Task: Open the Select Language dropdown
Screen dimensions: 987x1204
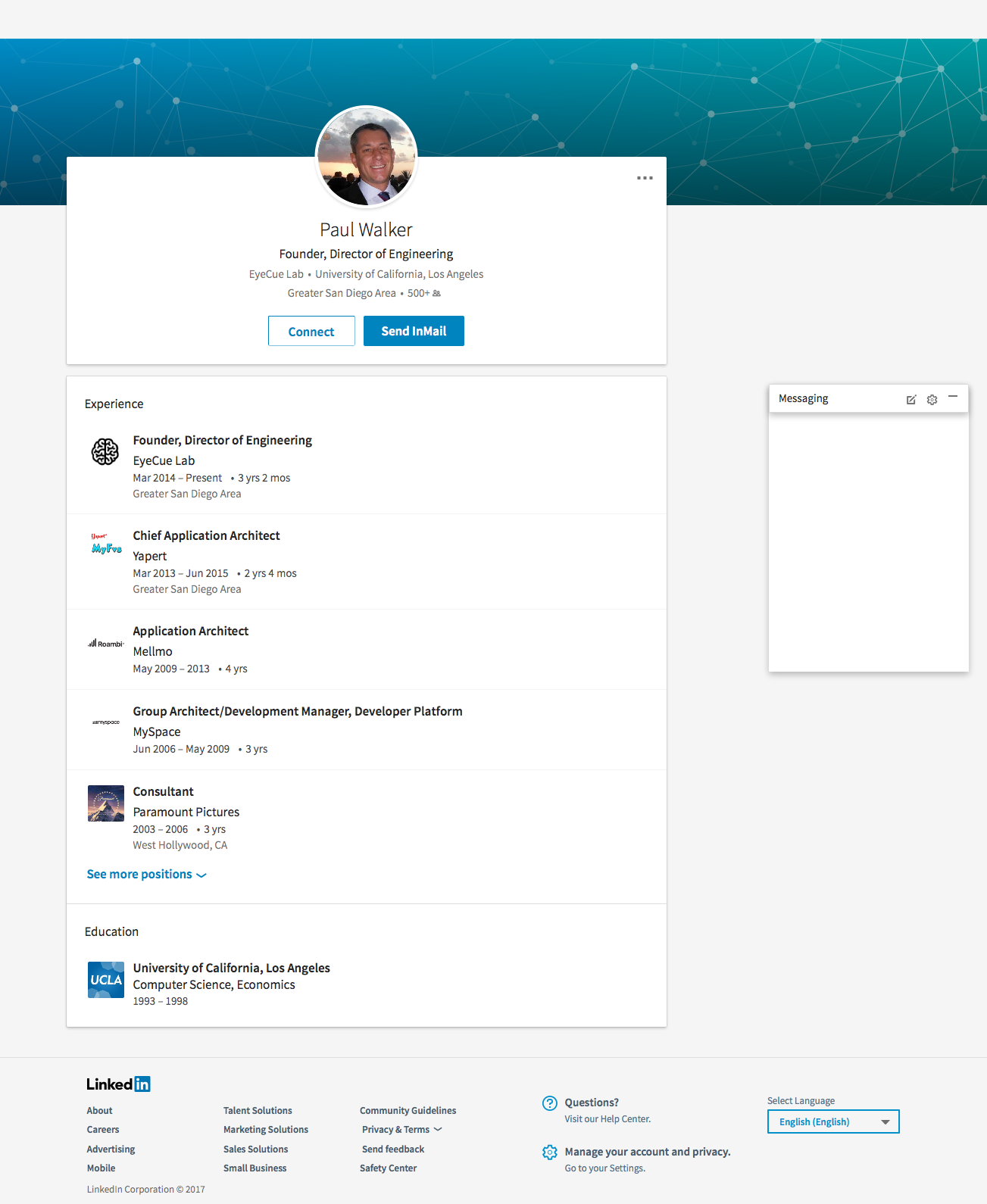Action: 833,1121
